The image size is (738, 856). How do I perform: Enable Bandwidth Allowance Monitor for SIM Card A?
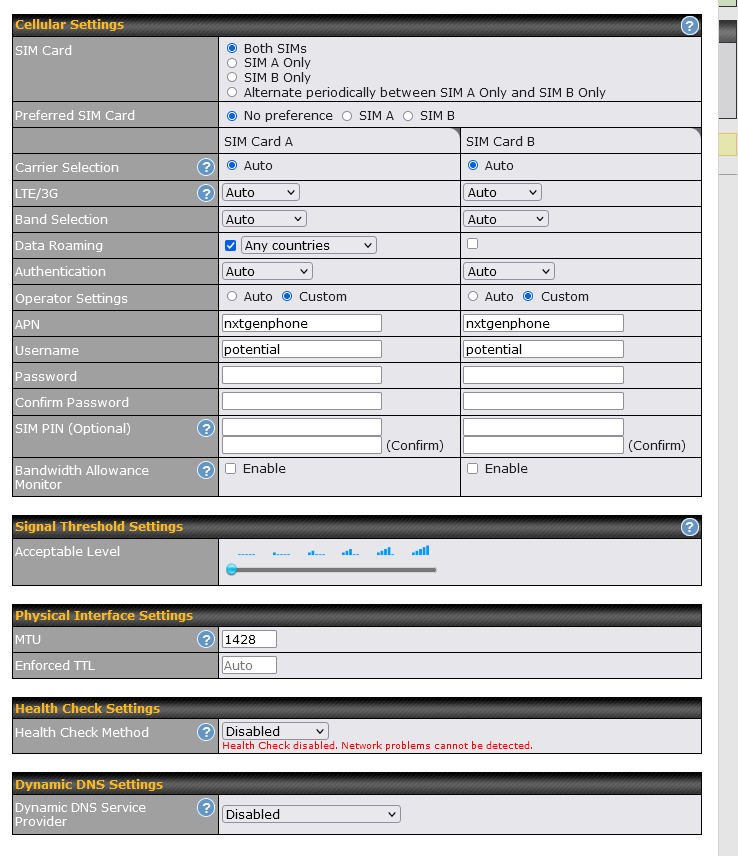coord(231,469)
